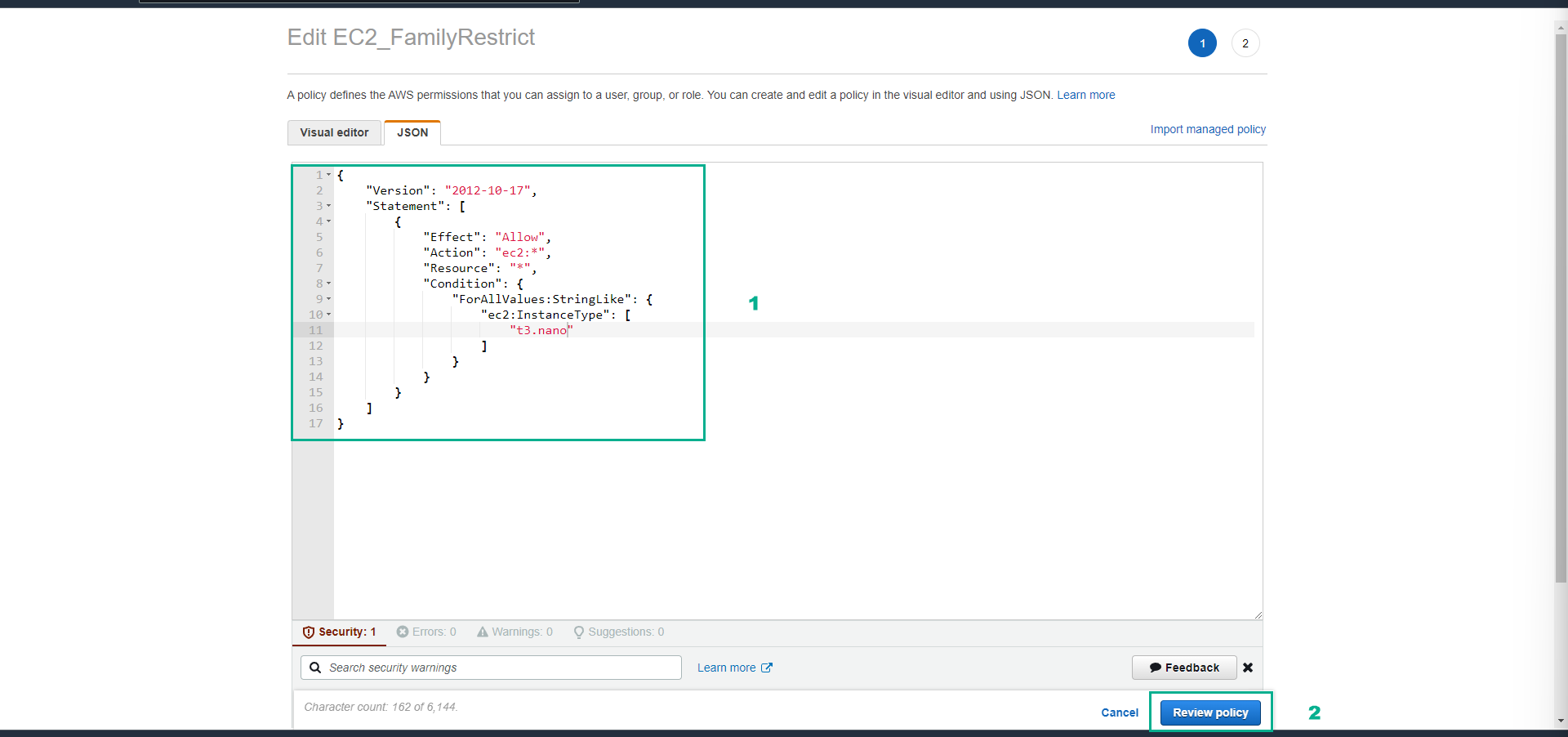This screenshot has height=737, width=1568.
Task: Click the "ec2:InstanceType" condition key
Action: point(545,315)
